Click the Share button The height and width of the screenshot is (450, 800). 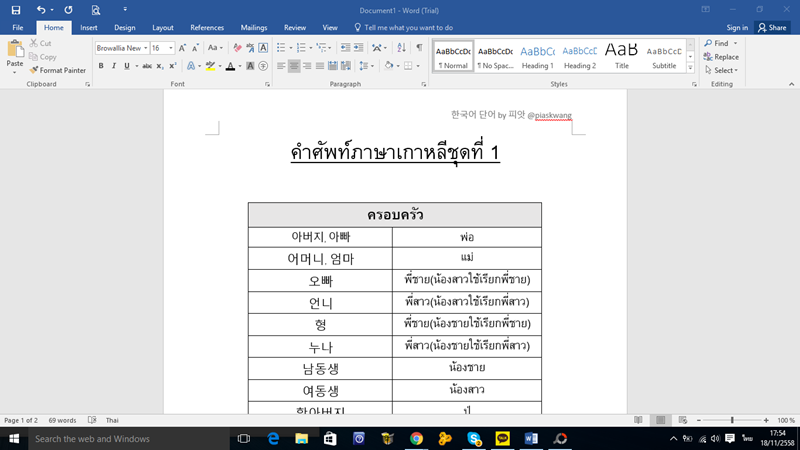click(772, 28)
